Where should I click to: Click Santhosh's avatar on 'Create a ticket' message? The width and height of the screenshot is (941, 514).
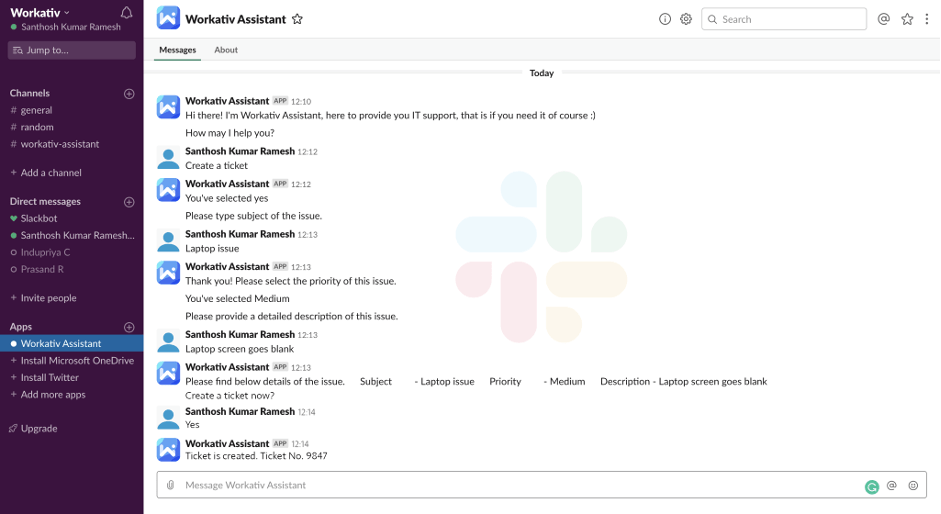pyautogui.click(x=168, y=159)
